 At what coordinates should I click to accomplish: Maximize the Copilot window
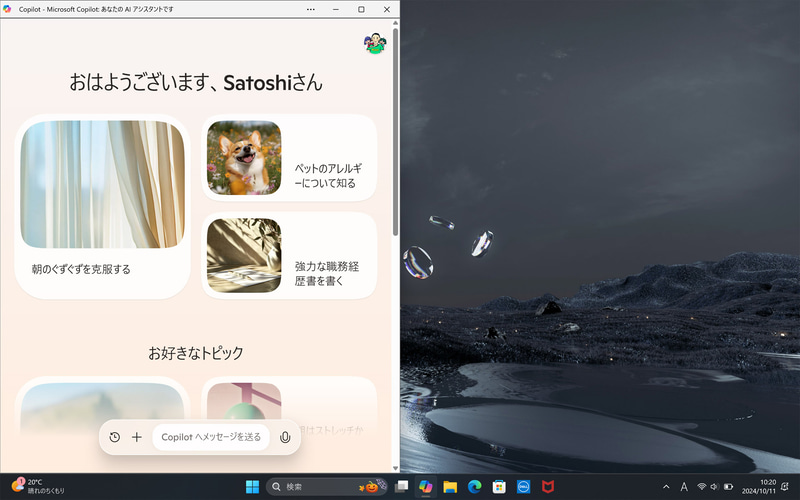tap(361, 9)
